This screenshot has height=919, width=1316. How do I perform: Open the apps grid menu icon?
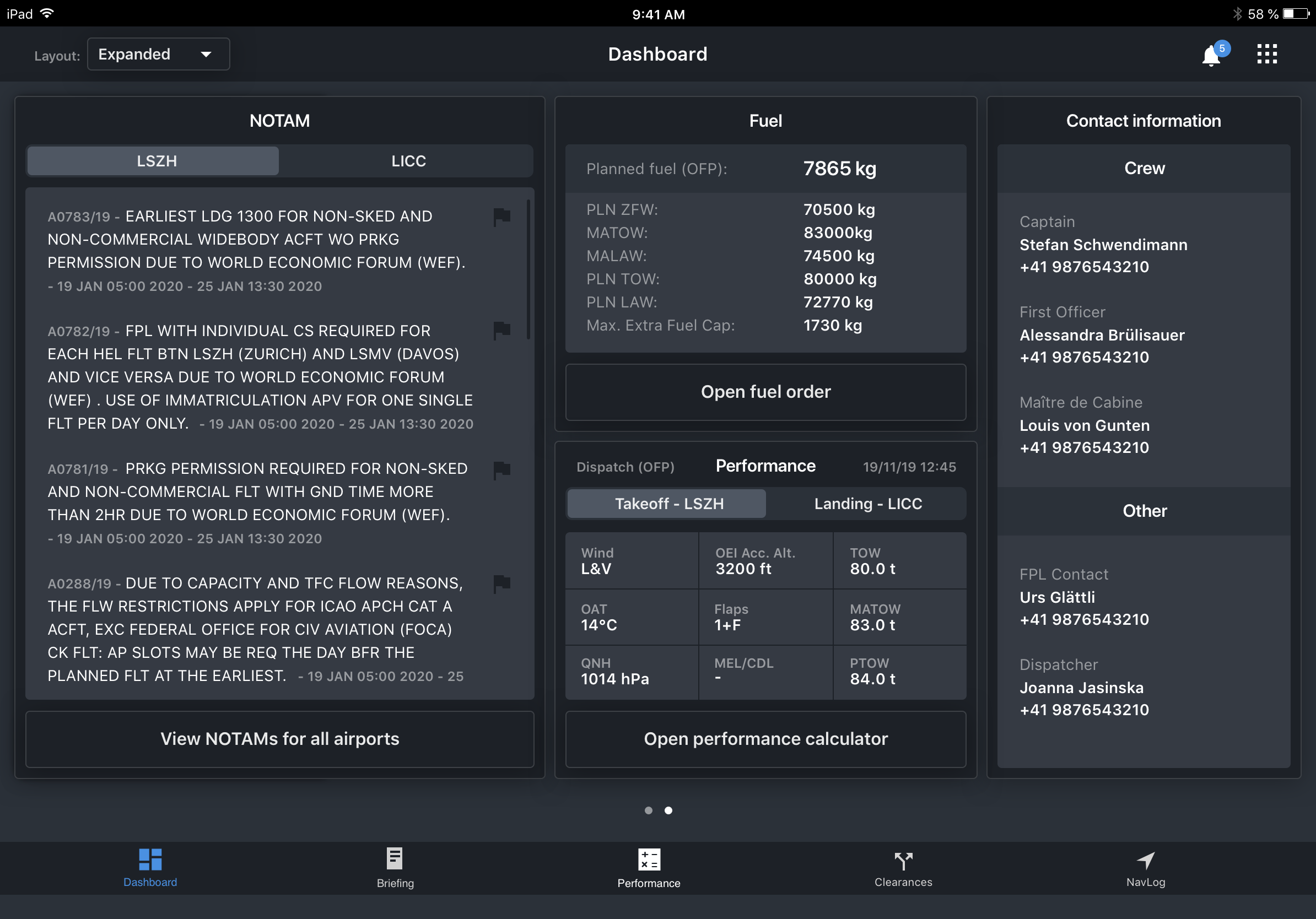[1267, 54]
